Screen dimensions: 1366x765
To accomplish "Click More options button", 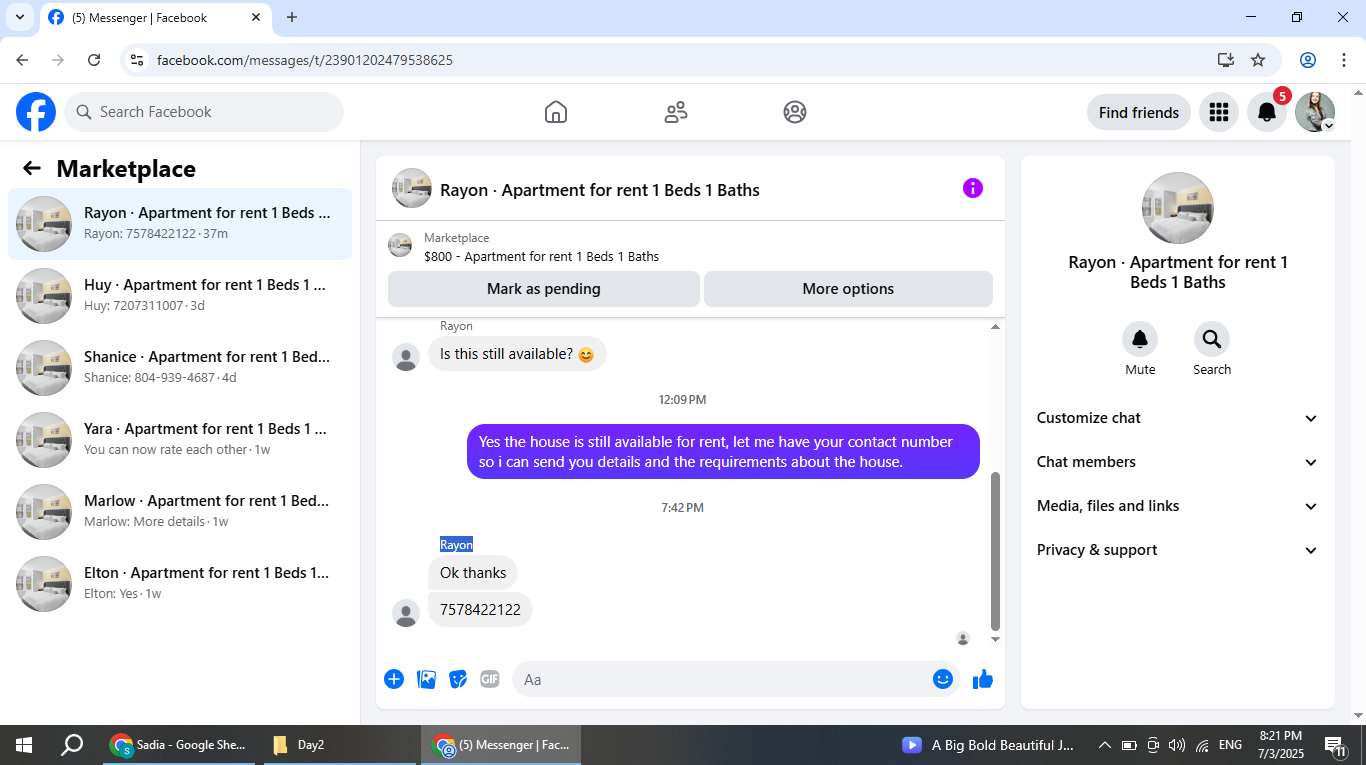I will tap(848, 289).
